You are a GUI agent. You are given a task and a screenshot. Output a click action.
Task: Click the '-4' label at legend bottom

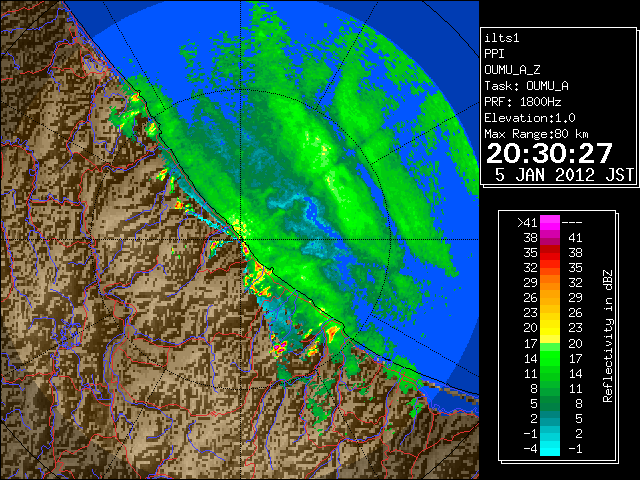(530, 449)
